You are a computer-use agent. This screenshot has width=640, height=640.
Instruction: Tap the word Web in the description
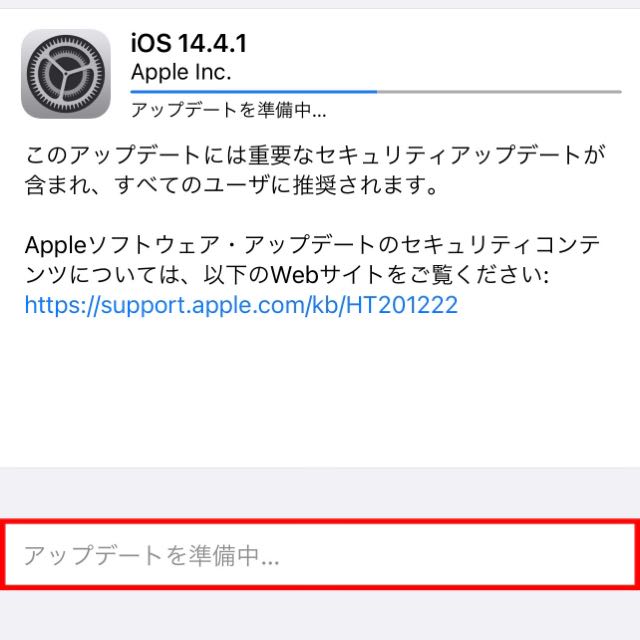click(295, 275)
